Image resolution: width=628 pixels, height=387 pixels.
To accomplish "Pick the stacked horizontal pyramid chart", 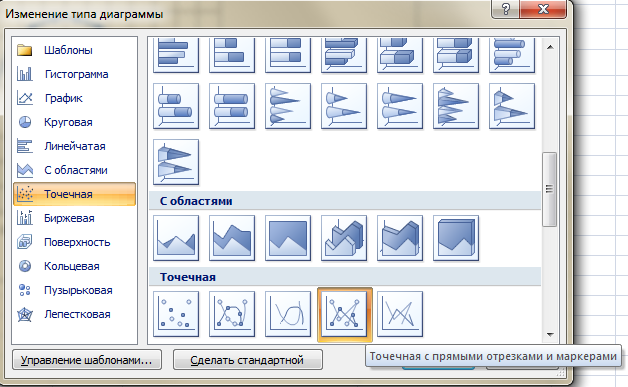I will click(512, 106).
